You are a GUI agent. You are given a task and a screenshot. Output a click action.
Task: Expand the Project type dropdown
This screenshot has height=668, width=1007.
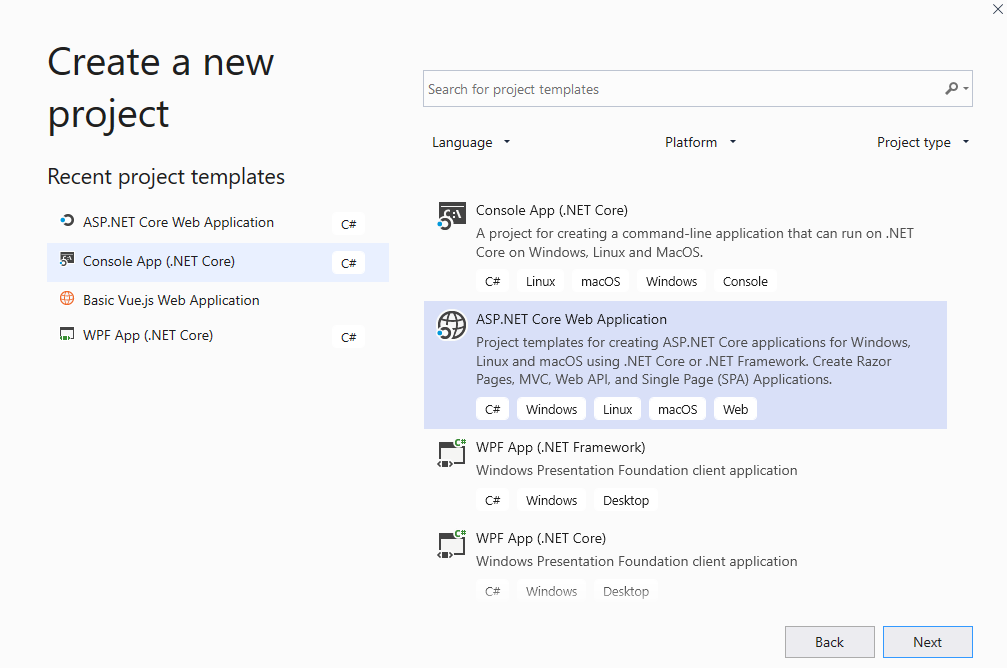click(x=923, y=142)
